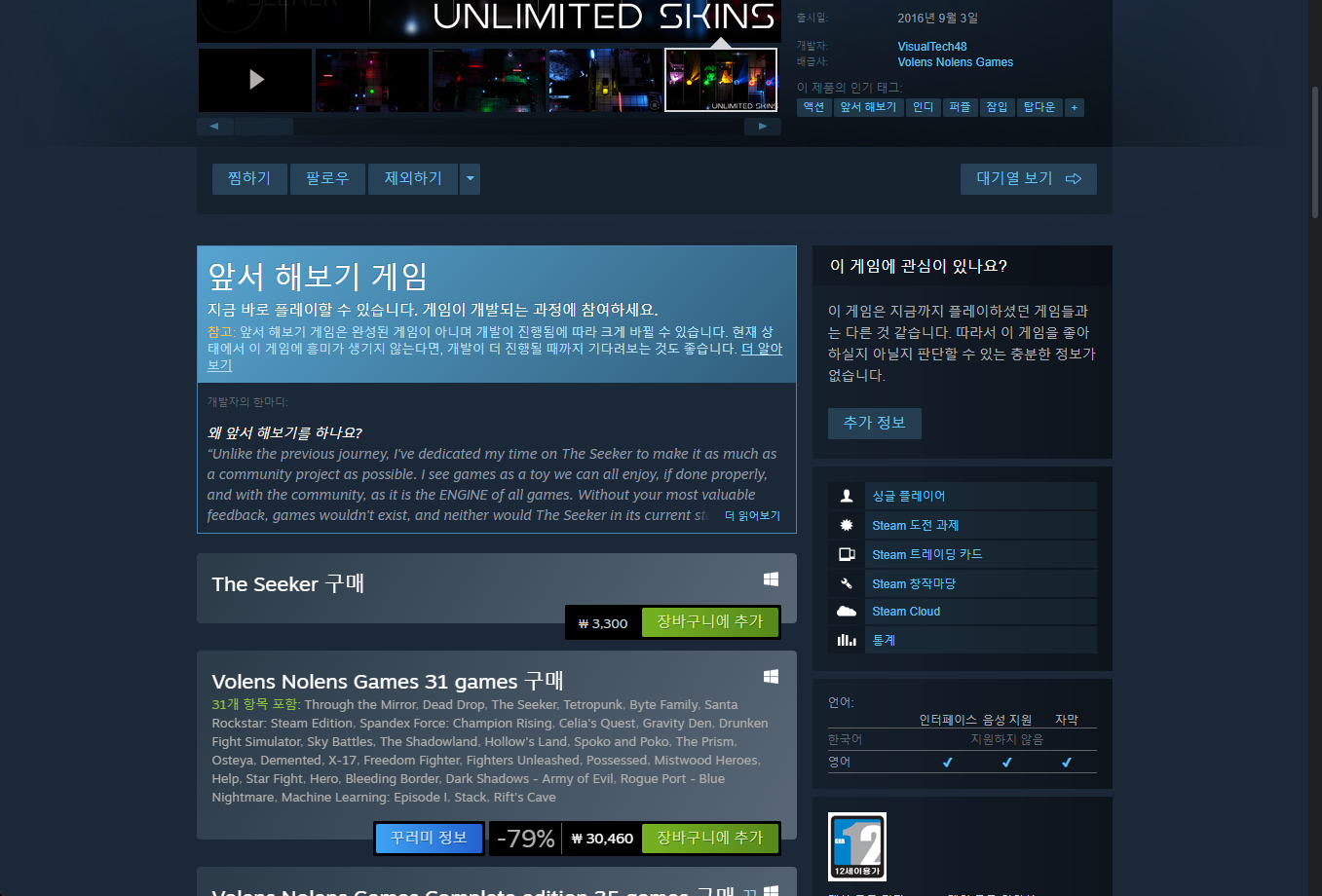Click the 영어 language row label
The image size is (1322, 896).
pyautogui.click(x=840, y=763)
